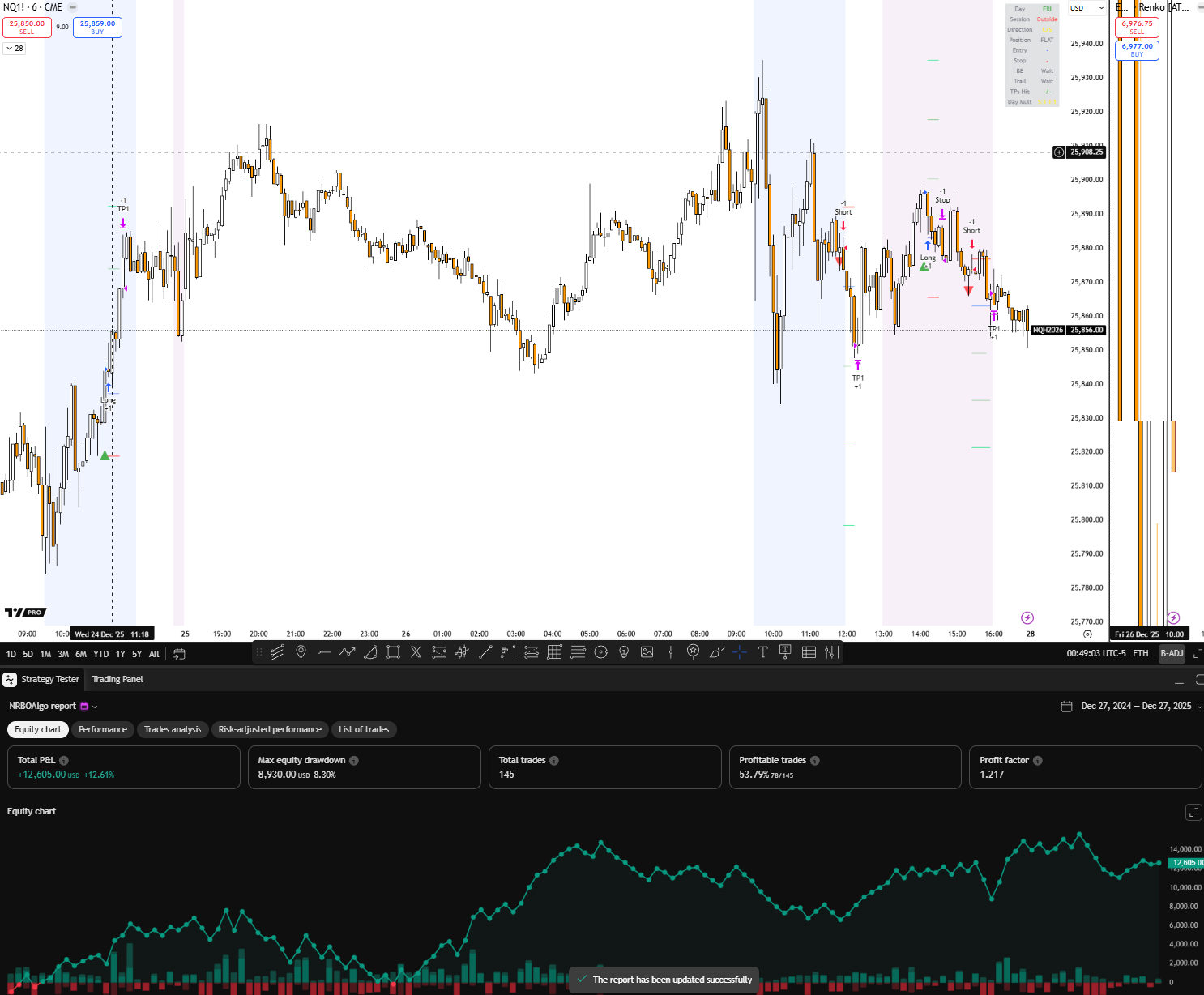Click the plus icon beside the 25,908.25 price
Image resolution: width=1204 pixels, height=995 pixels.
coord(1058,152)
